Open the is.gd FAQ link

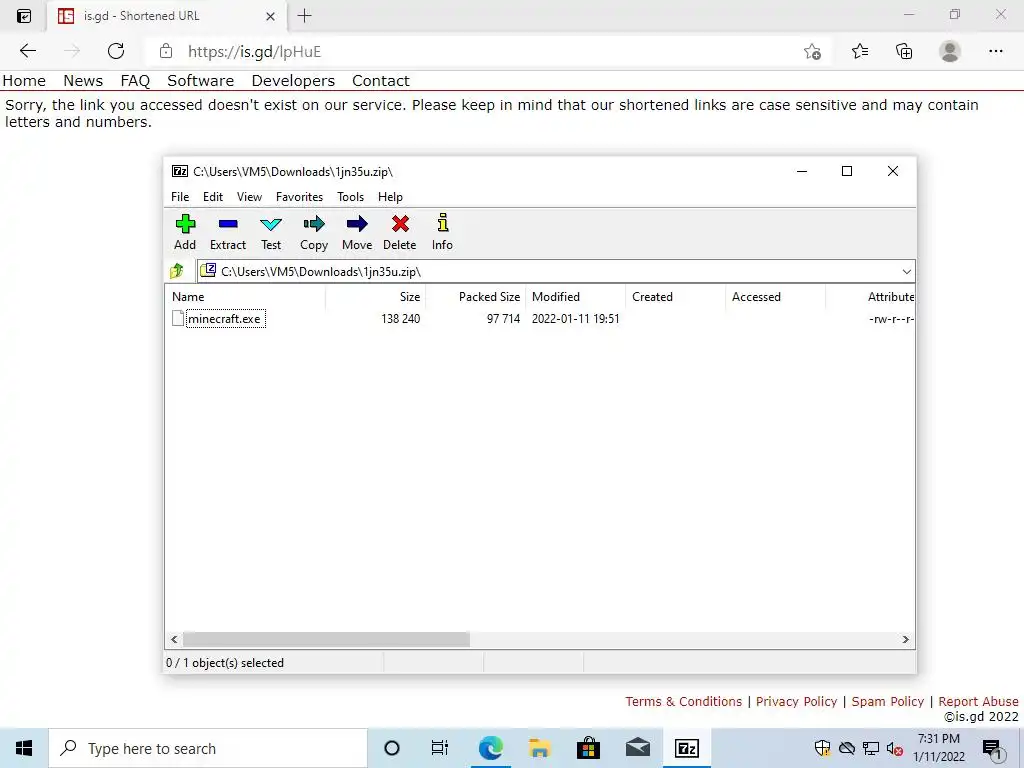[135, 80]
